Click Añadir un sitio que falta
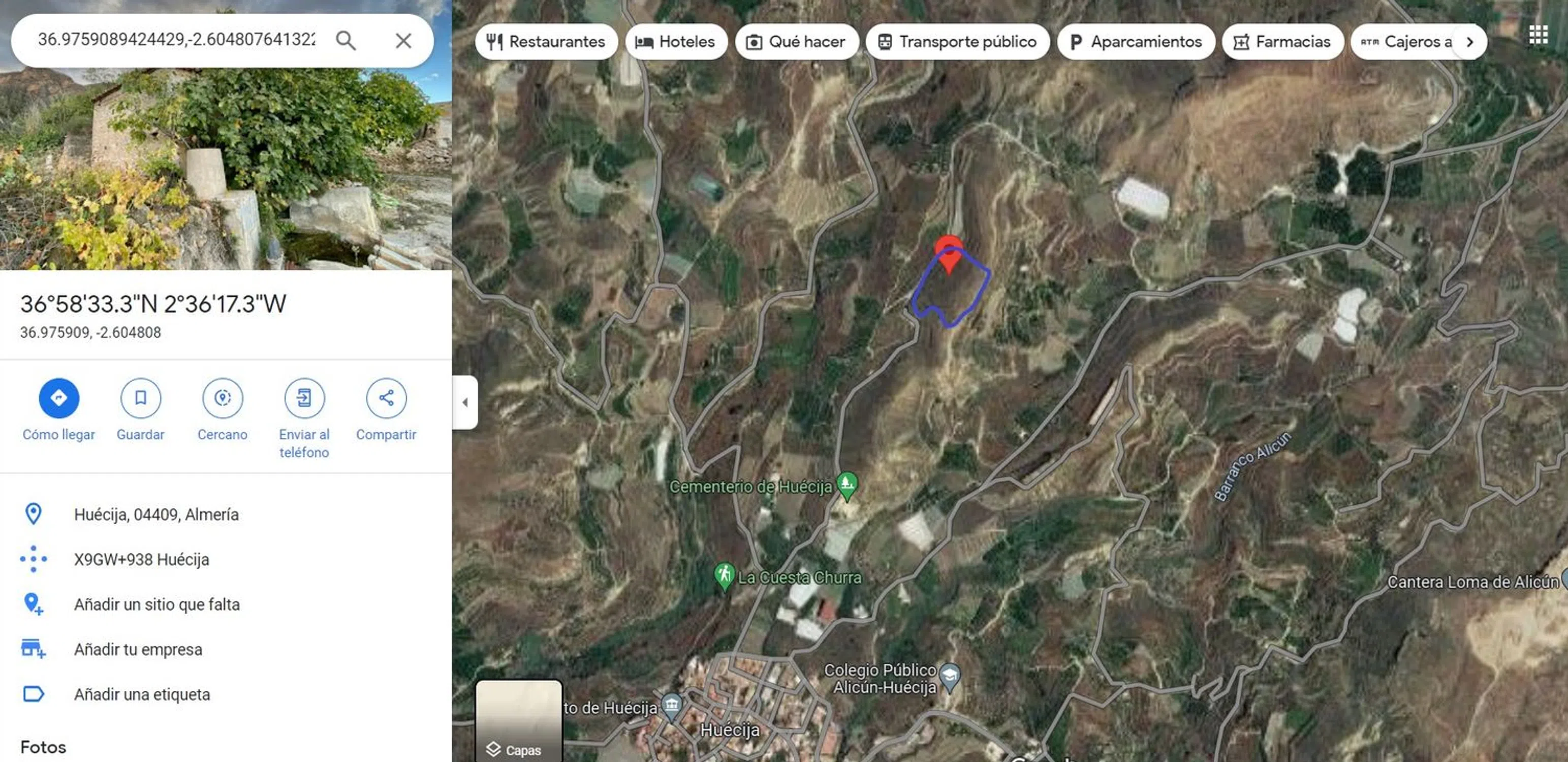 (x=156, y=604)
